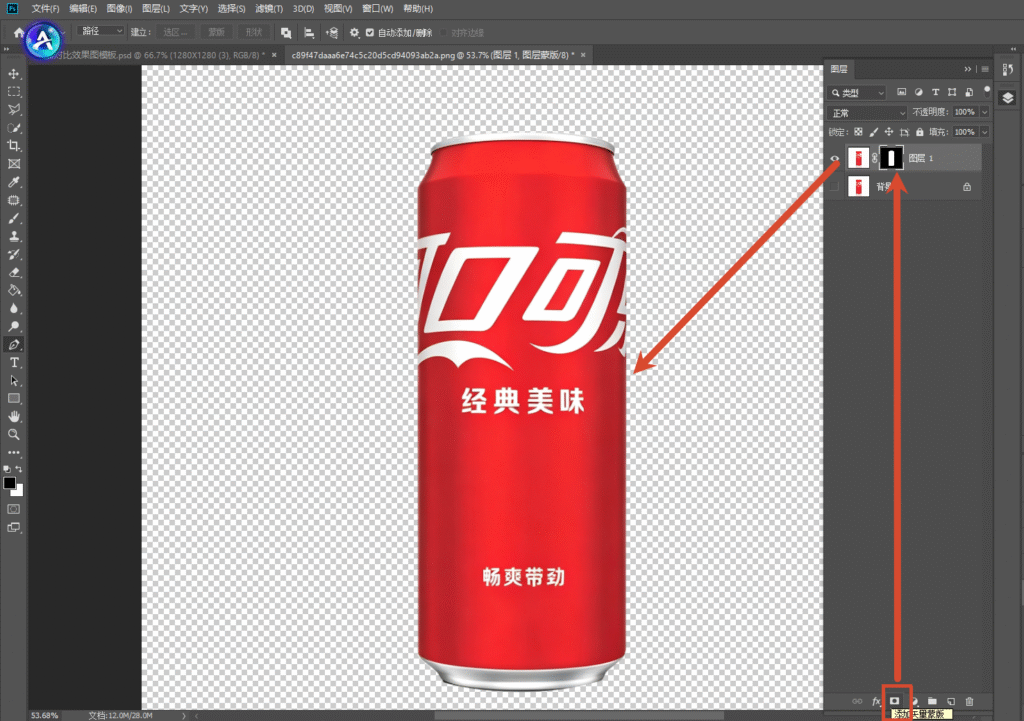The height and width of the screenshot is (721, 1024).
Task: Open the 不透明度 opacity slider arrow
Action: pos(984,112)
